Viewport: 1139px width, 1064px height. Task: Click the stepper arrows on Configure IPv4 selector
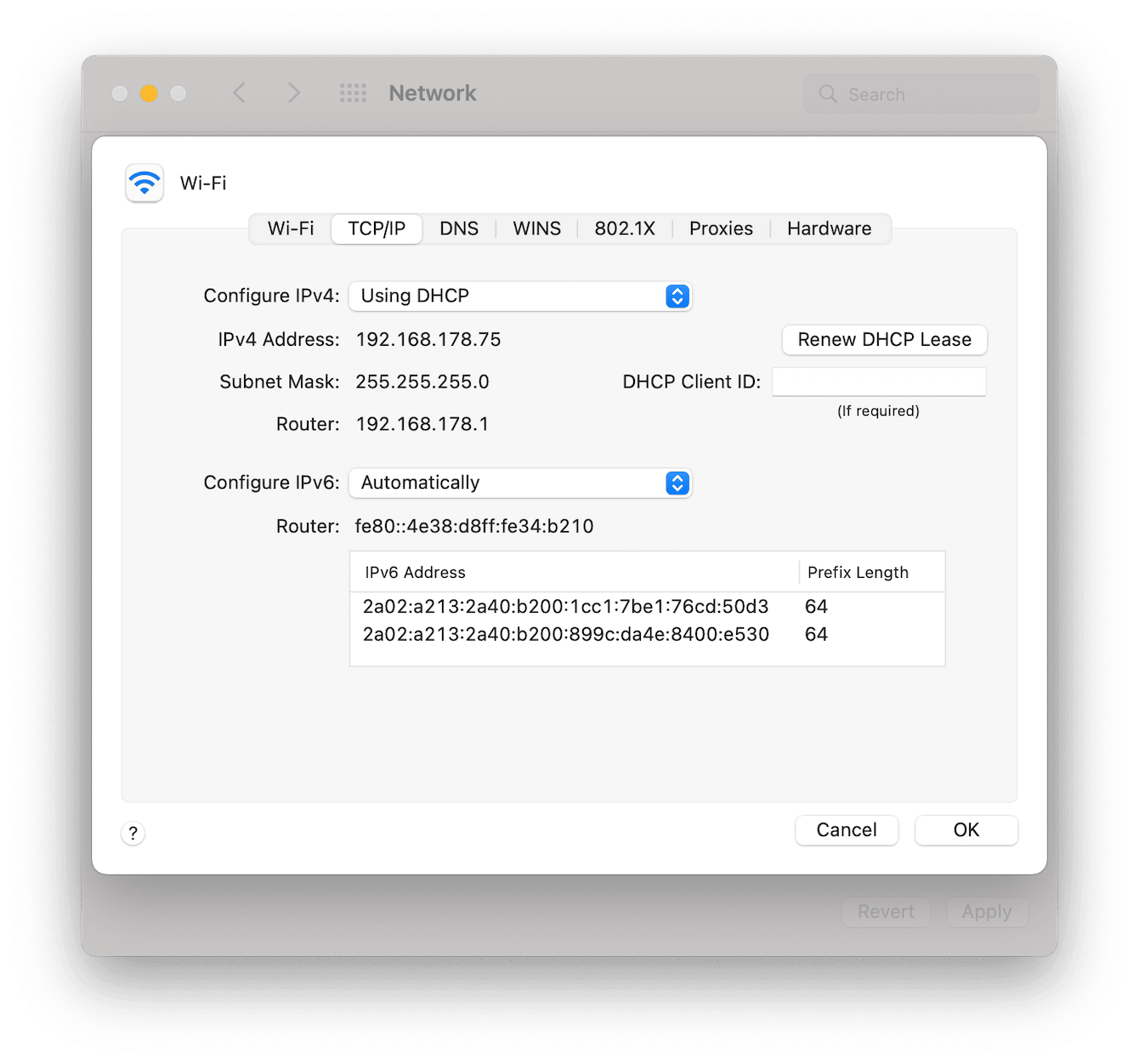(677, 296)
